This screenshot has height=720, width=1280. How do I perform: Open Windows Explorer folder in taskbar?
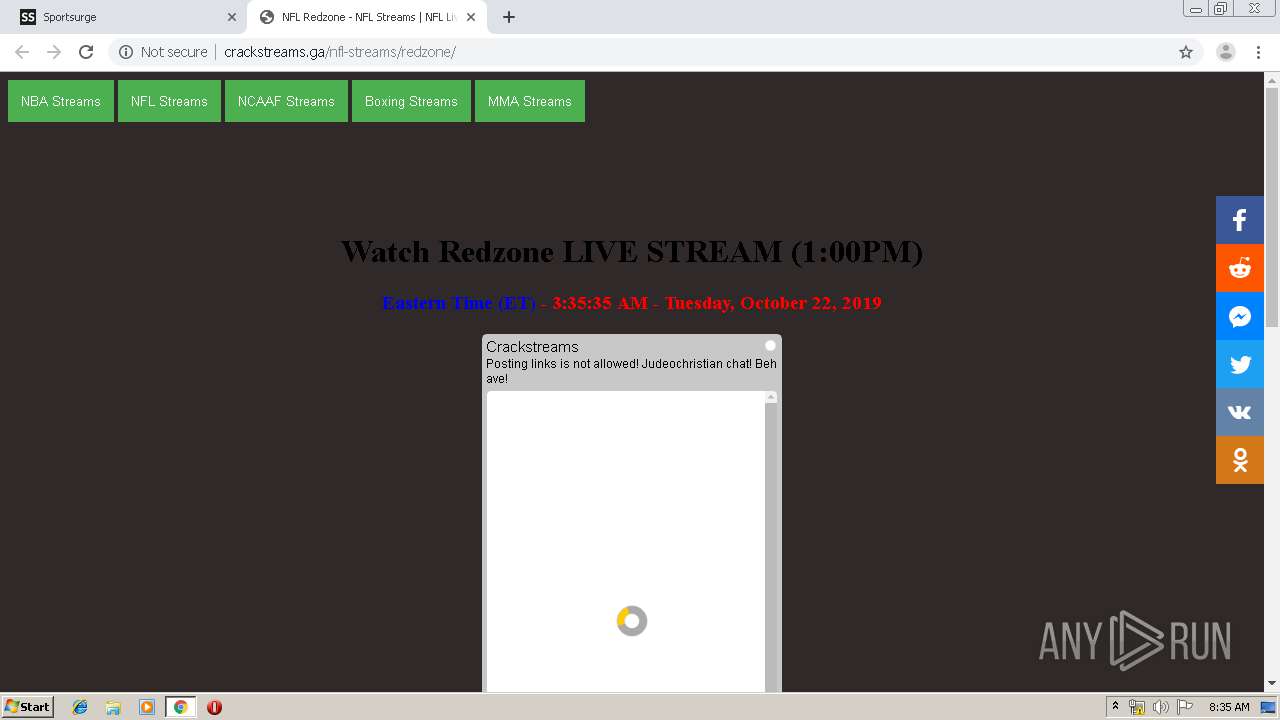tap(113, 707)
